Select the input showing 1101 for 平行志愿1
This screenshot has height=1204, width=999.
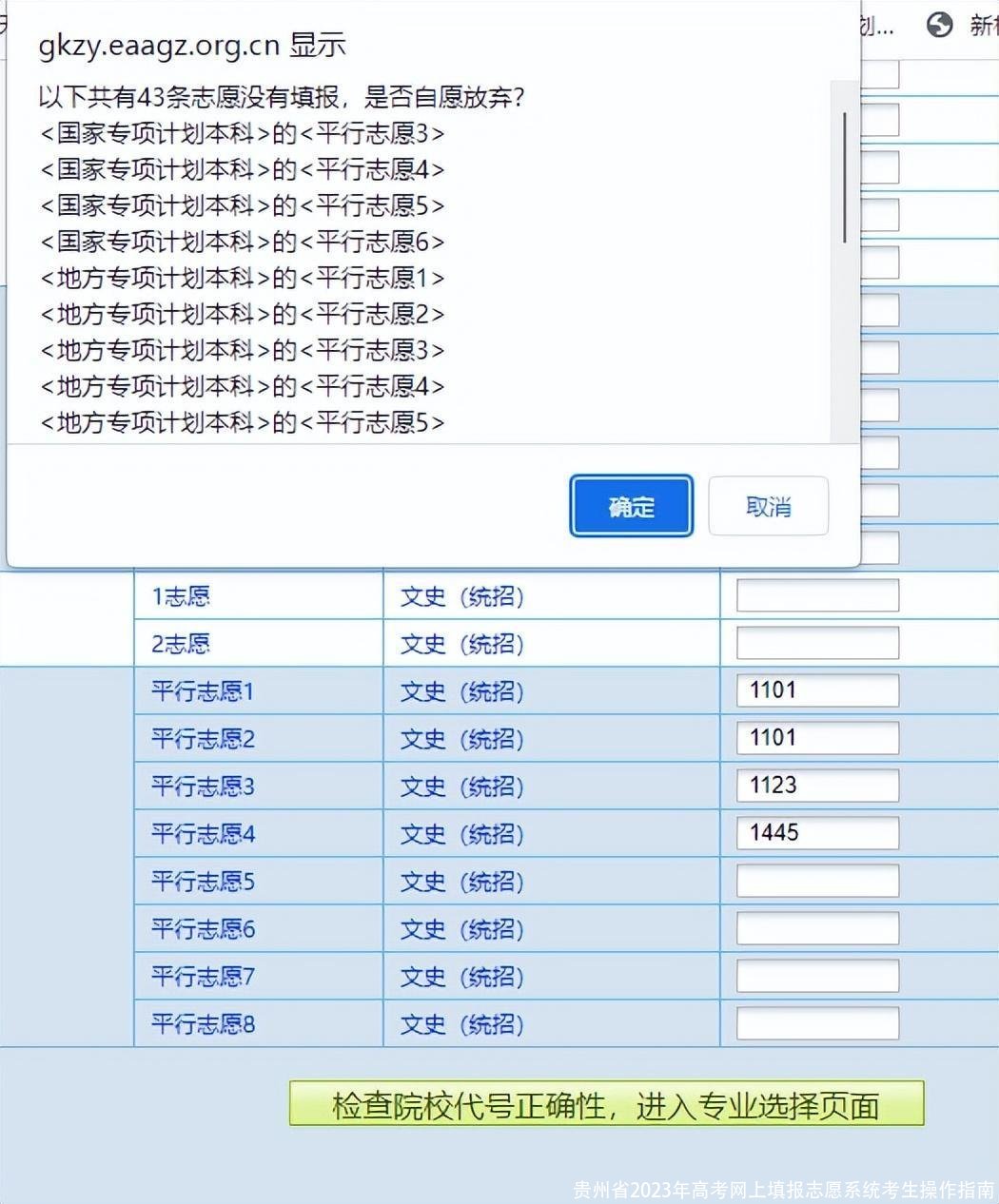click(x=816, y=690)
